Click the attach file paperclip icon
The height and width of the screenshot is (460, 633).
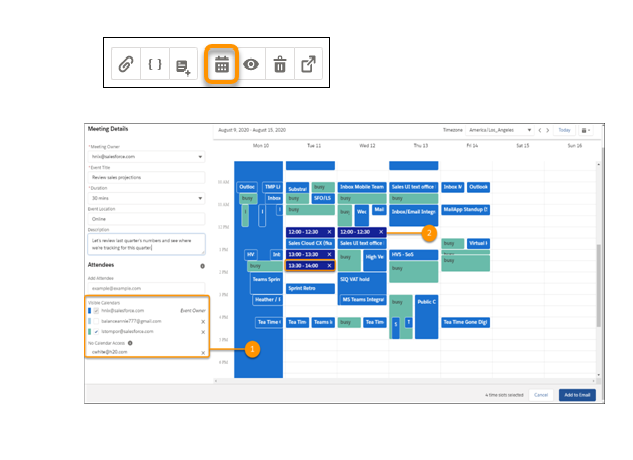tap(126, 65)
